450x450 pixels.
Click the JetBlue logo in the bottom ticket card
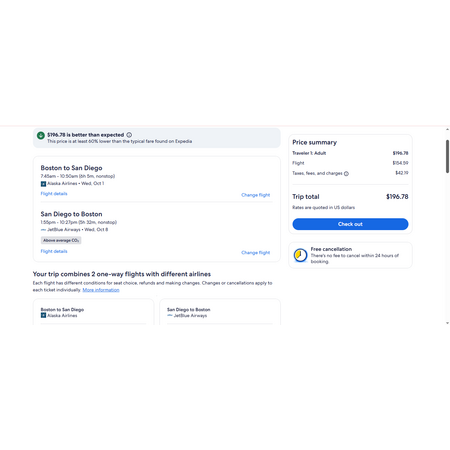pyautogui.click(x=170, y=315)
